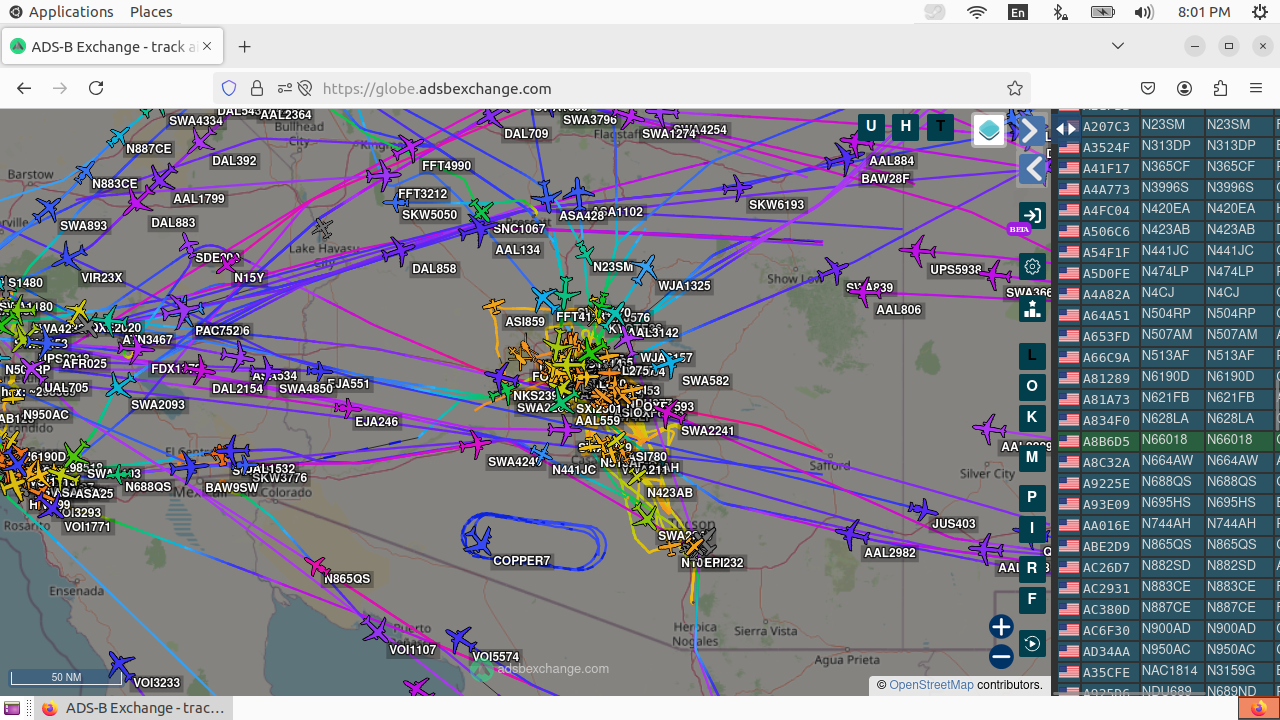Toggle the P map option button
This screenshot has height=720, width=1280.
[x=1032, y=498]
